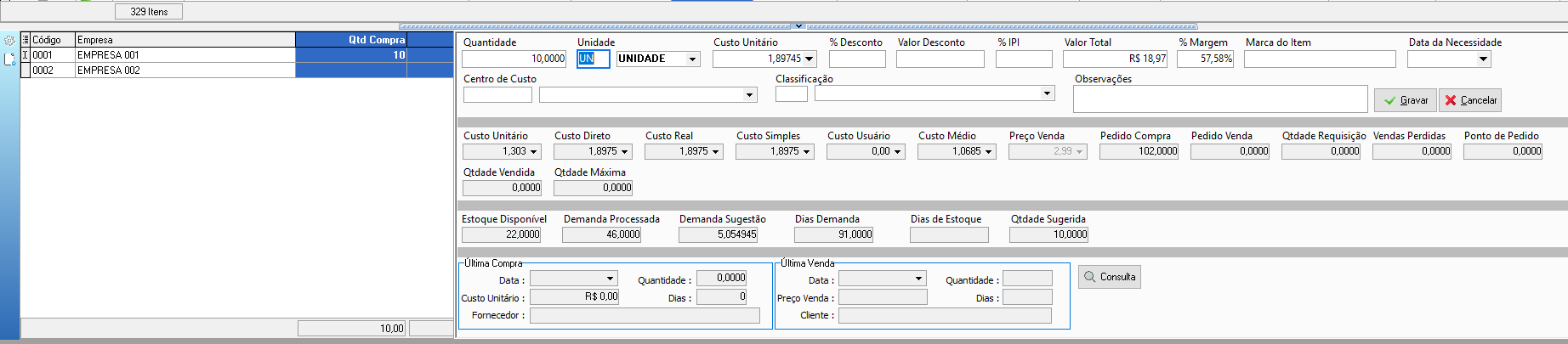Open the Data da Necessidade date picker
The image size is (1568, 344).
pos(1483,59)
